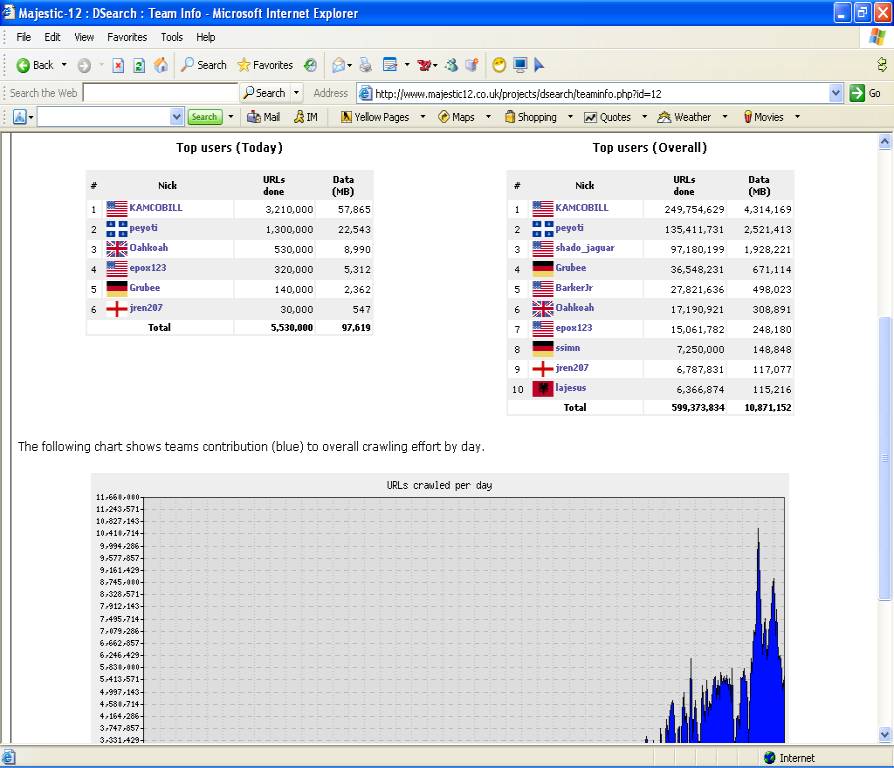This screenshot has width=894, height=768.
Task: Open the View menu
Action: [84, 37]
